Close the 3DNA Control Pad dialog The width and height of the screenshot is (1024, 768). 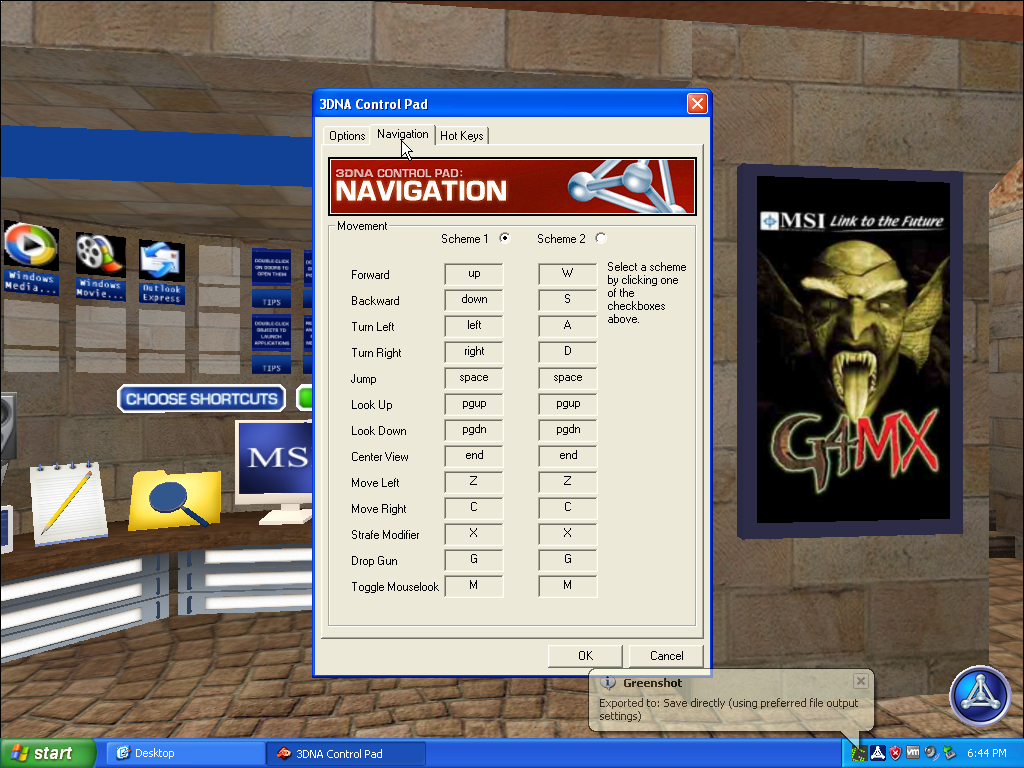(697, 104)
